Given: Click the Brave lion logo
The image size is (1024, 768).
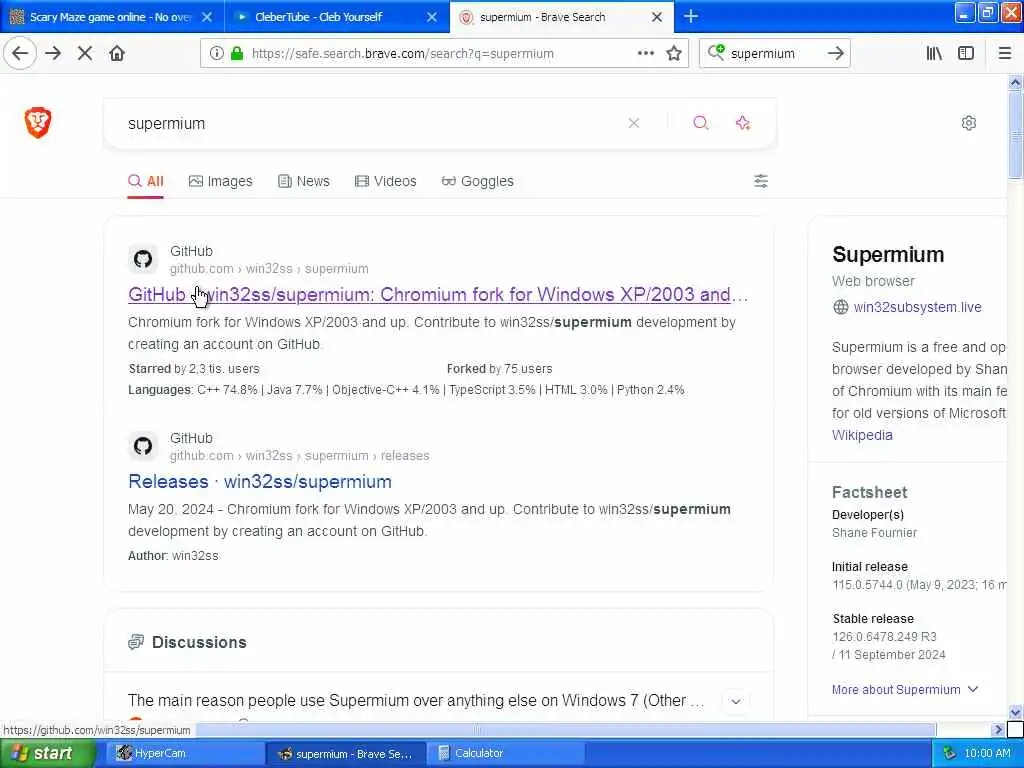Looking at the screenshot, I should tap(38, 122).
